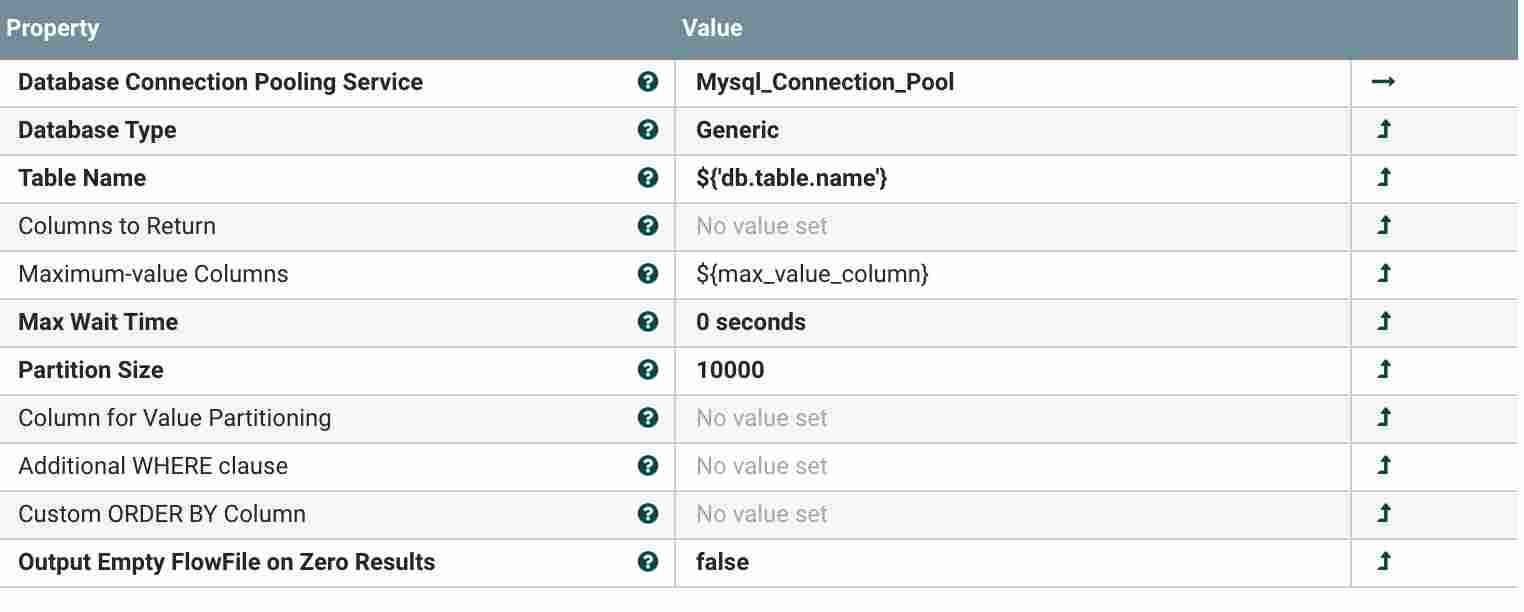Set value for Columns to Return

[x=762, y=226]
